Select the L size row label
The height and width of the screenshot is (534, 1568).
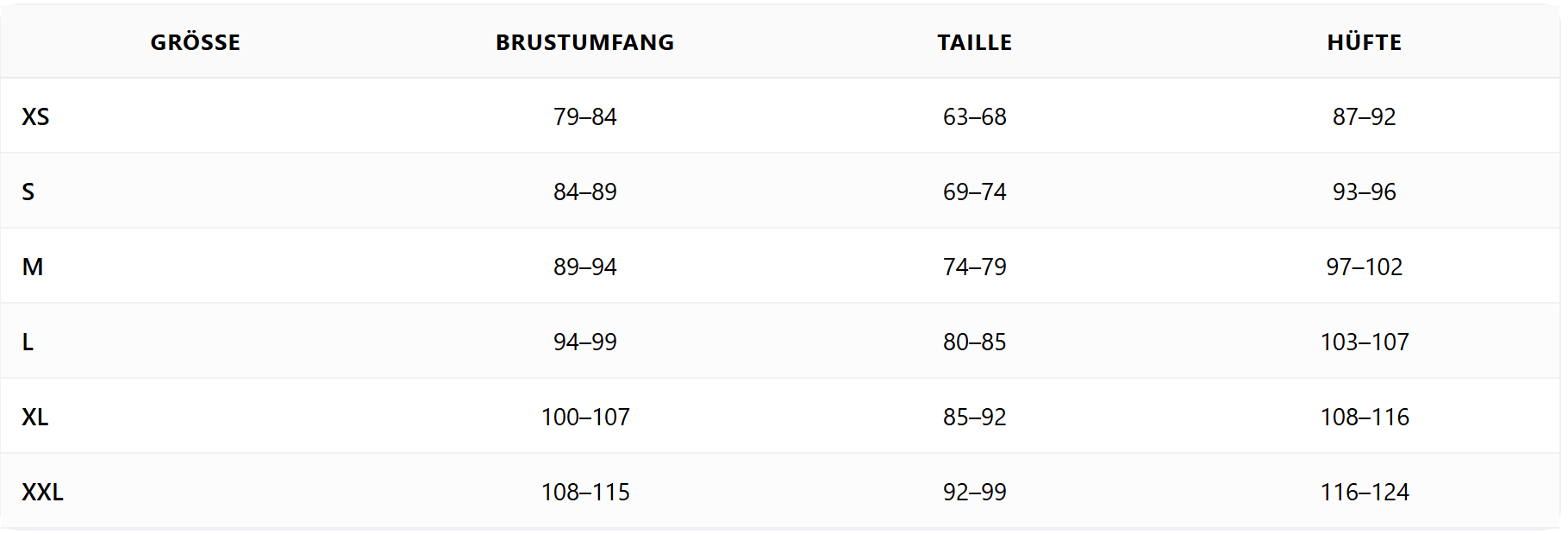point(28,342)
